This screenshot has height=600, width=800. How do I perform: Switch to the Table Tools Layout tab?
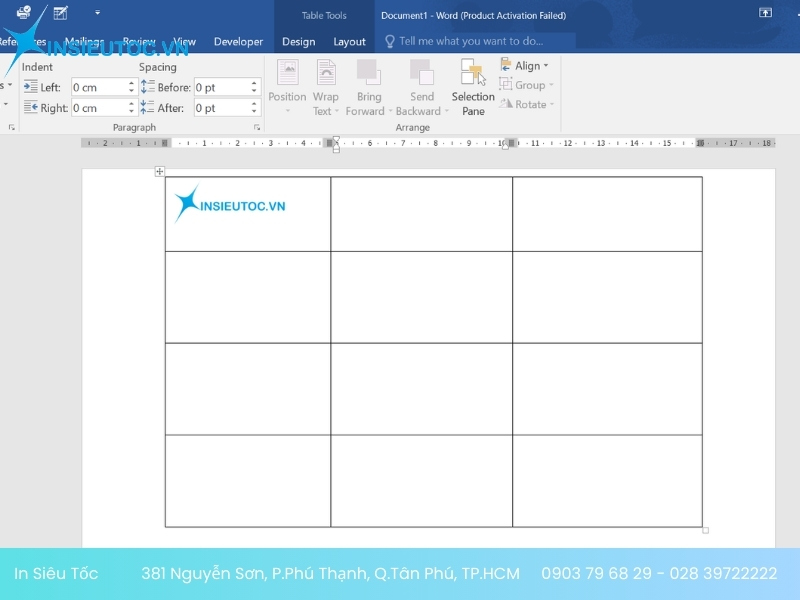pos(349,42)
